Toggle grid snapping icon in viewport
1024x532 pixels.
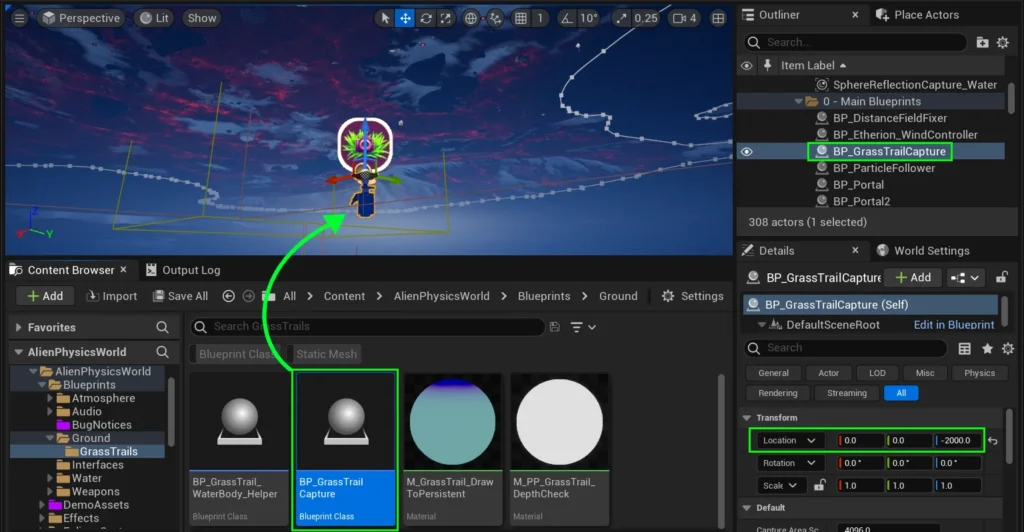(x=521, y=18)
